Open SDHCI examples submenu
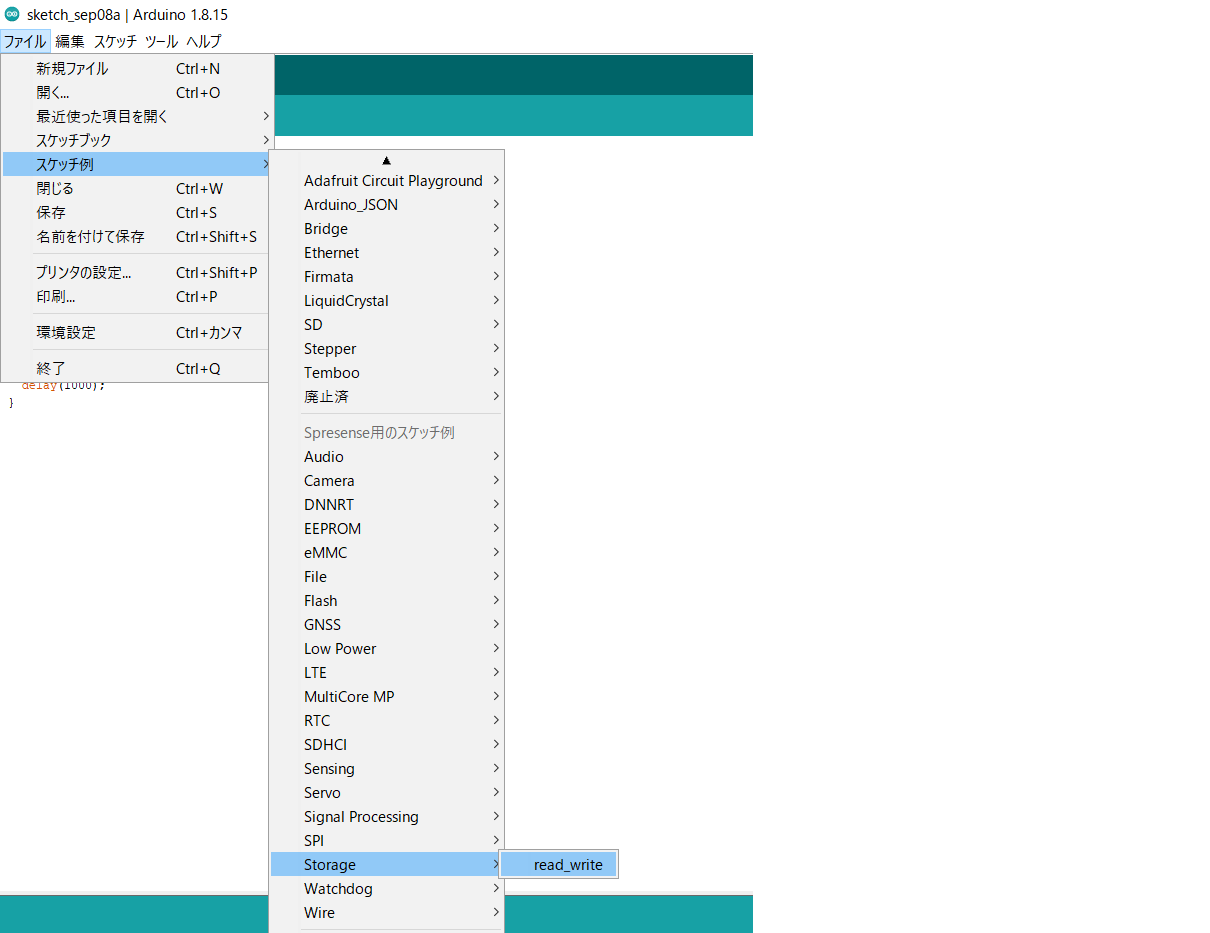 pyautogui.click(x=386, y=745)
